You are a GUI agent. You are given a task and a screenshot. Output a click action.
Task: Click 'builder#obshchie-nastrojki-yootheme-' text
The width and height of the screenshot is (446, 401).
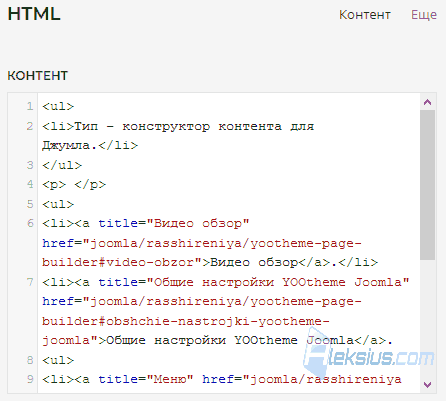click(186, 321)
